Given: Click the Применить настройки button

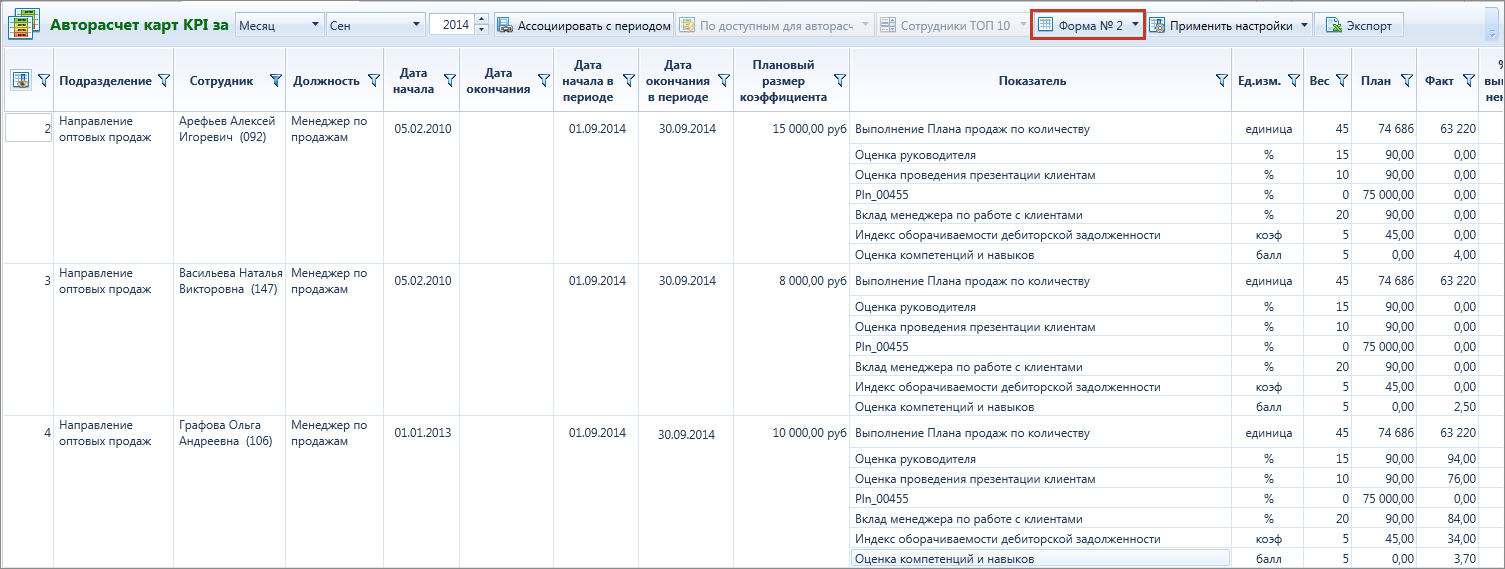Looking at the screenshot, I should pyautogui.click(x=1221, y=25).
